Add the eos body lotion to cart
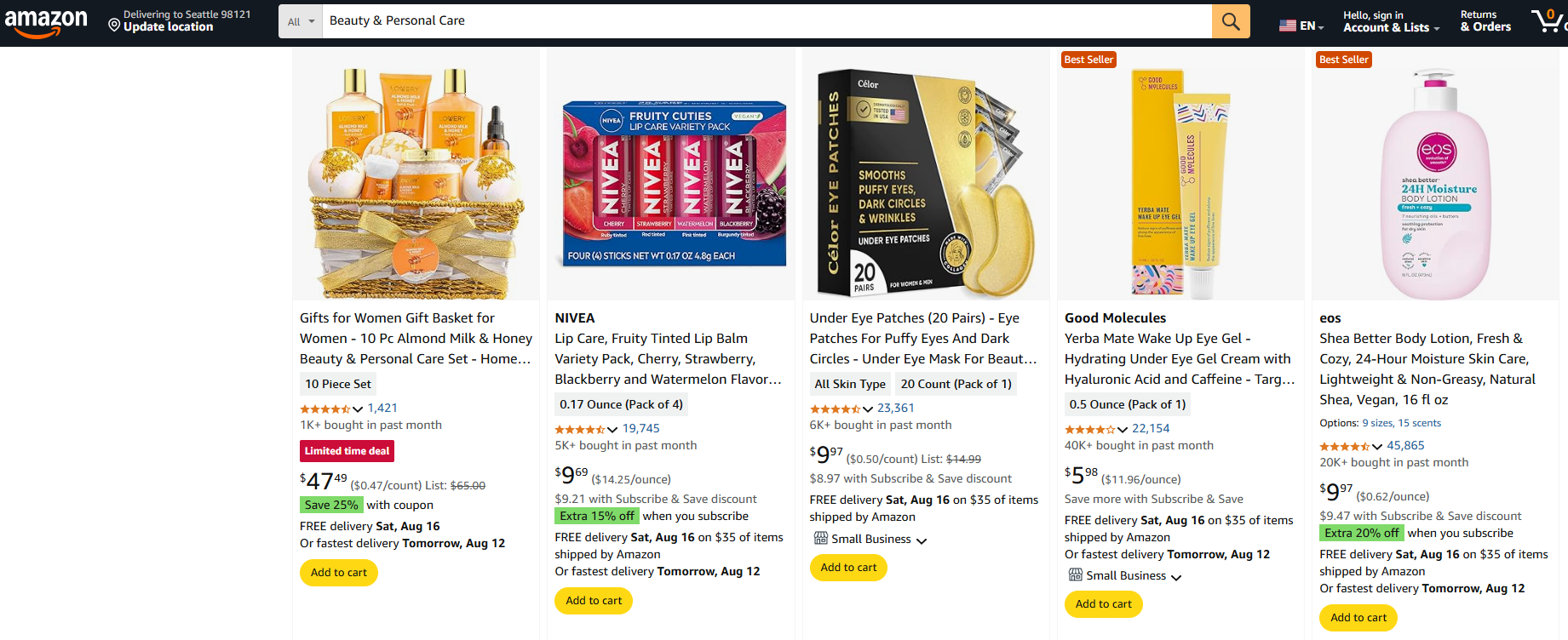 click(x=1358, y=618)
